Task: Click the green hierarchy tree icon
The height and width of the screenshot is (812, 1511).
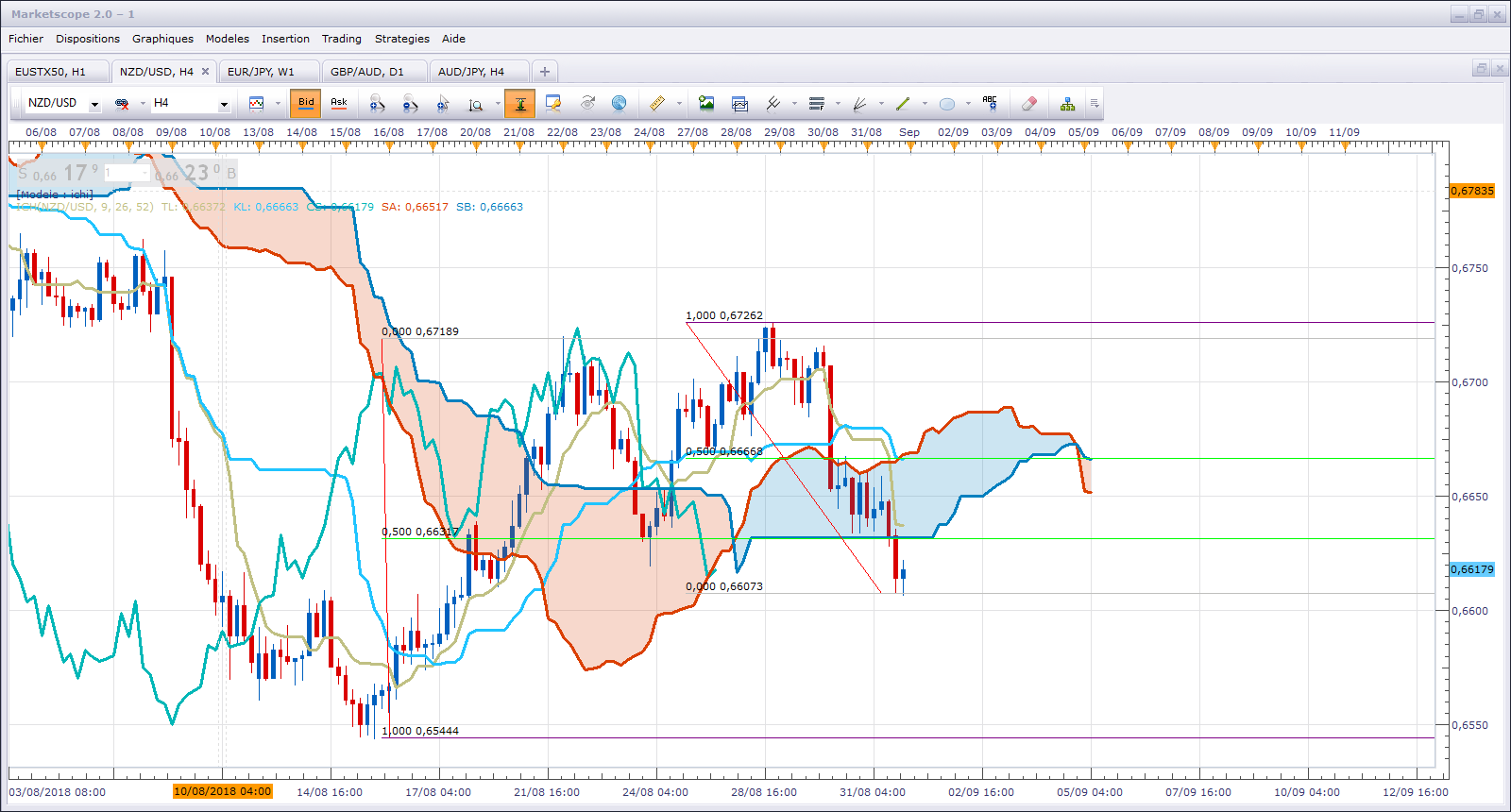Action: 1067,104
